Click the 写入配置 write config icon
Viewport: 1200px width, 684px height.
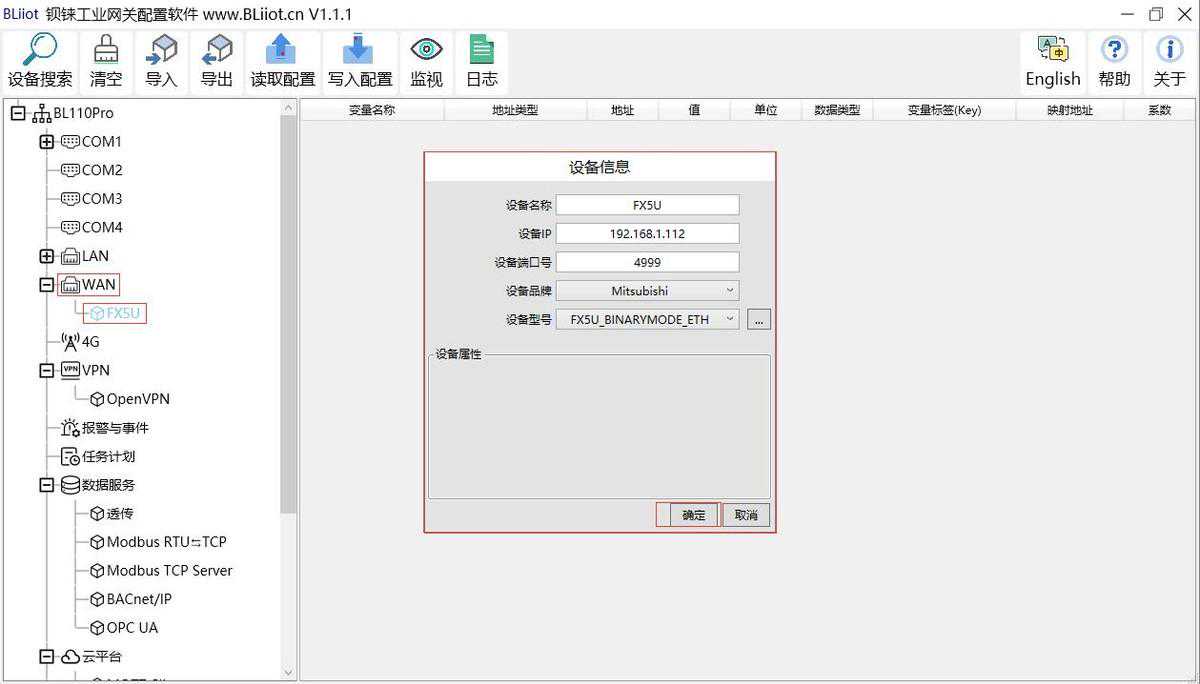(x=359, y=50)
